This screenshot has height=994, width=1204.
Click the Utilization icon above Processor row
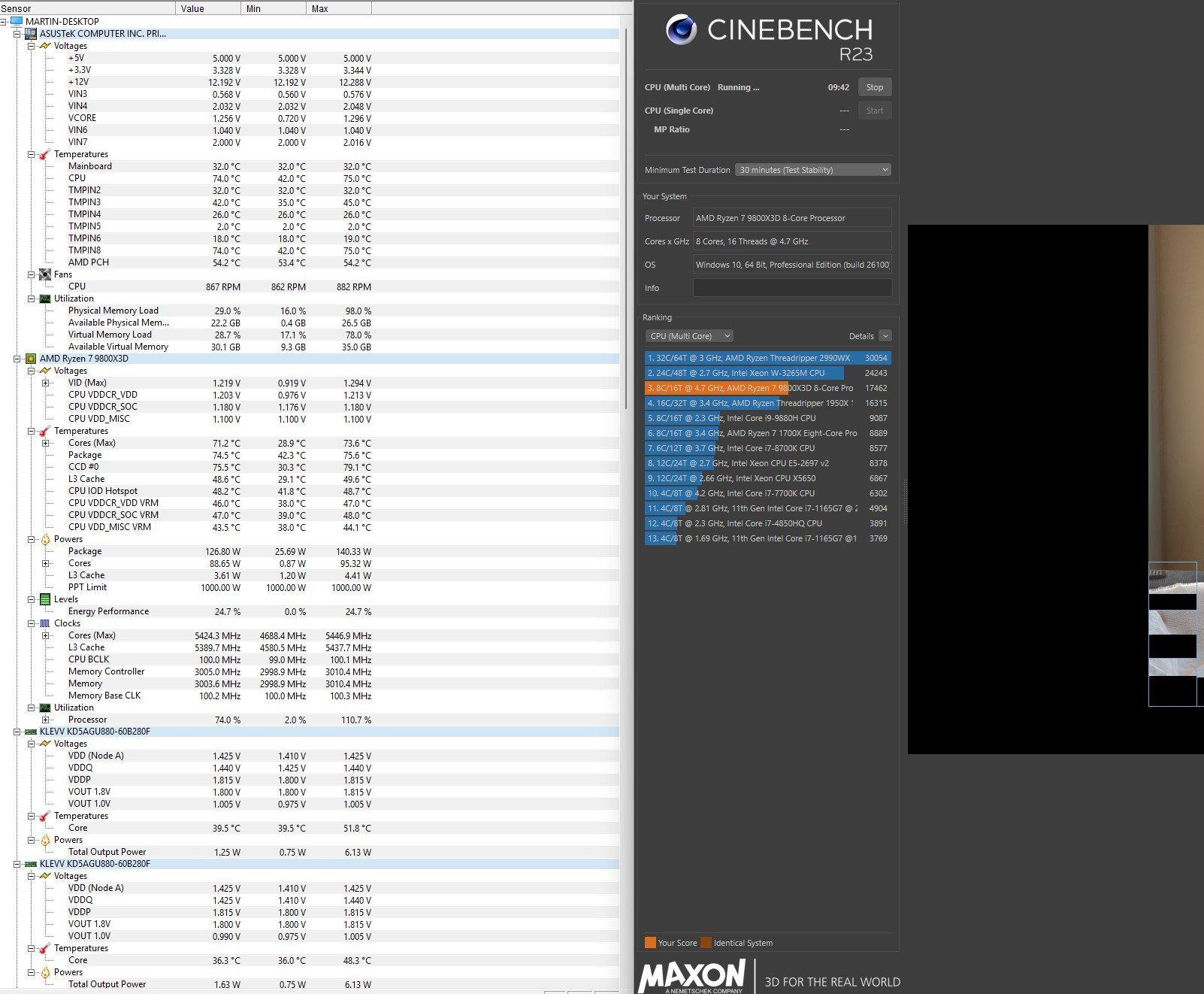45,707
